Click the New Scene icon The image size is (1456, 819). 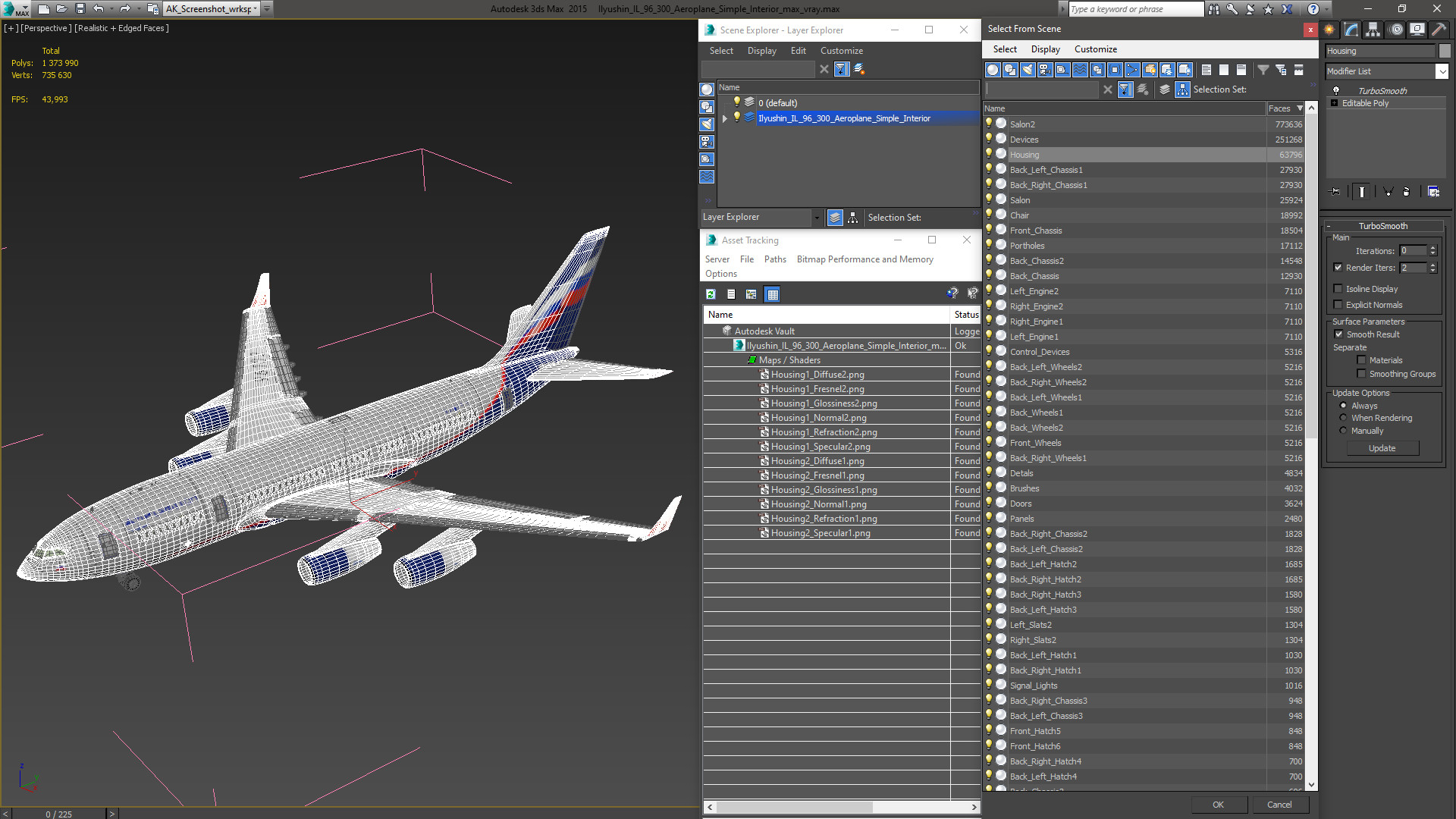click(43, 9)
